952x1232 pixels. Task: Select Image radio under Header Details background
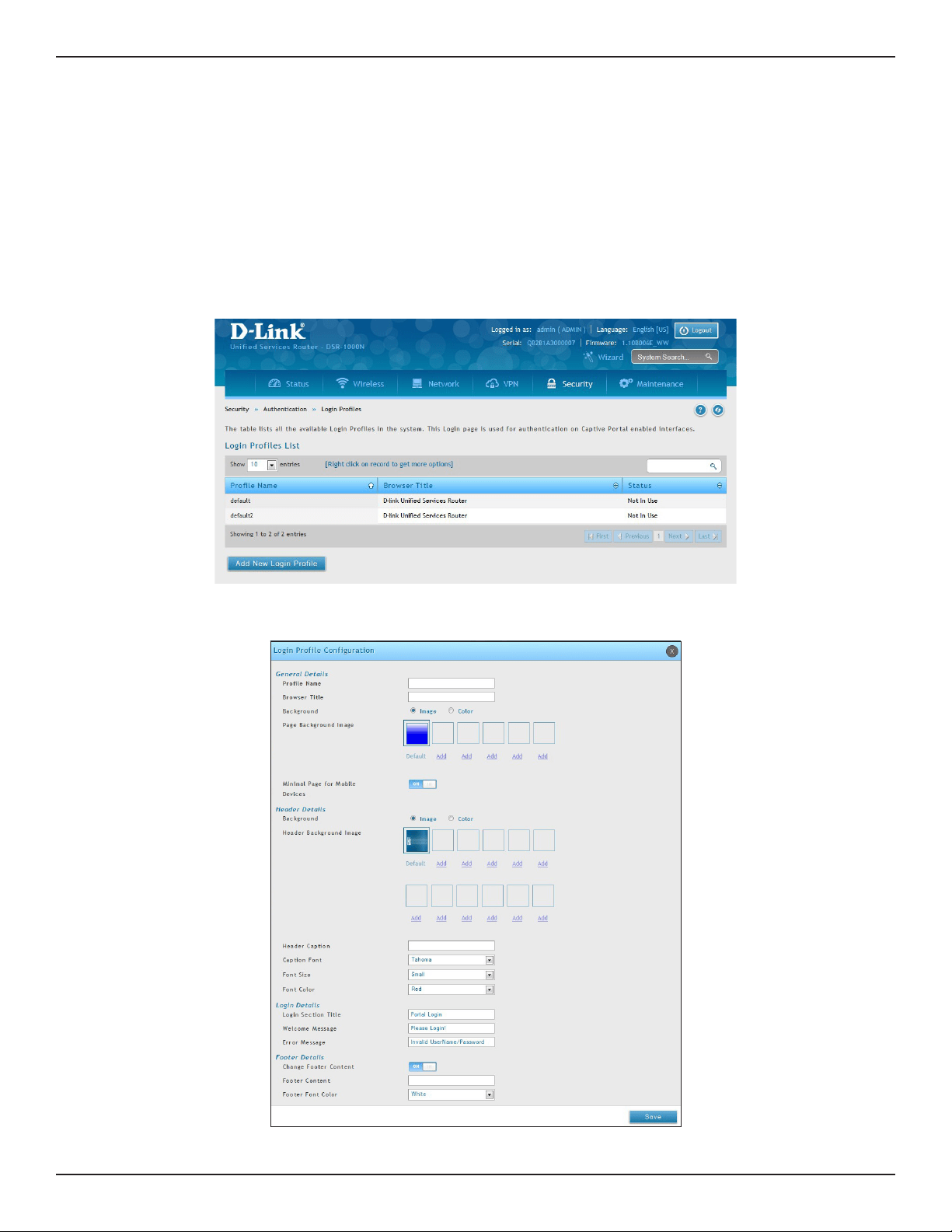(413, 818)
